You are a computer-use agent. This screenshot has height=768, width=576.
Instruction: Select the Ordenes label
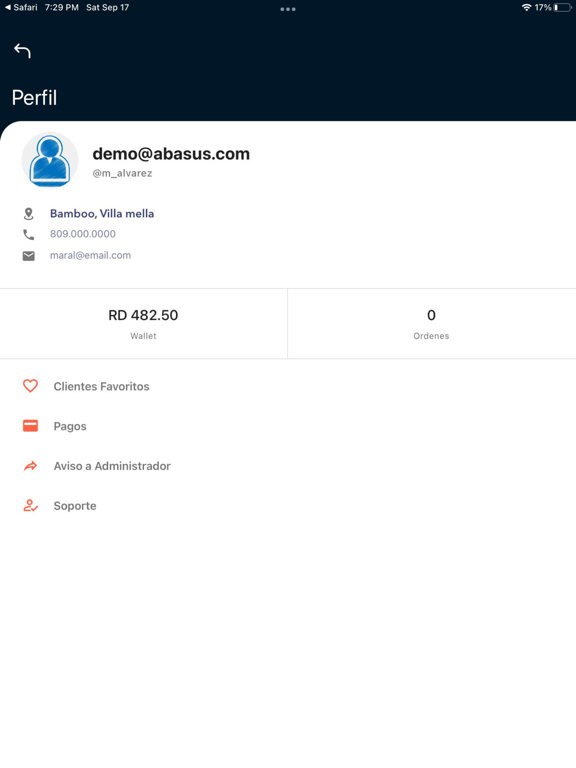(432, 336)
